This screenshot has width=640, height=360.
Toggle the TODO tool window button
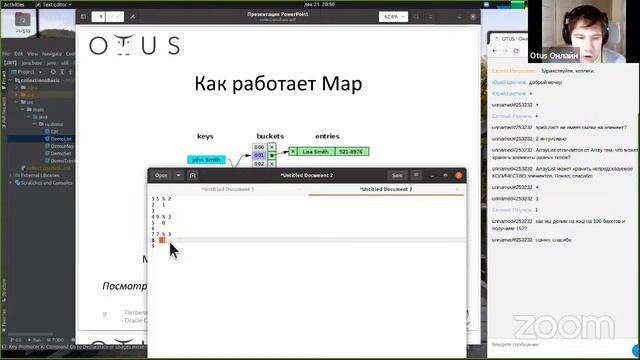click(56, 340)
